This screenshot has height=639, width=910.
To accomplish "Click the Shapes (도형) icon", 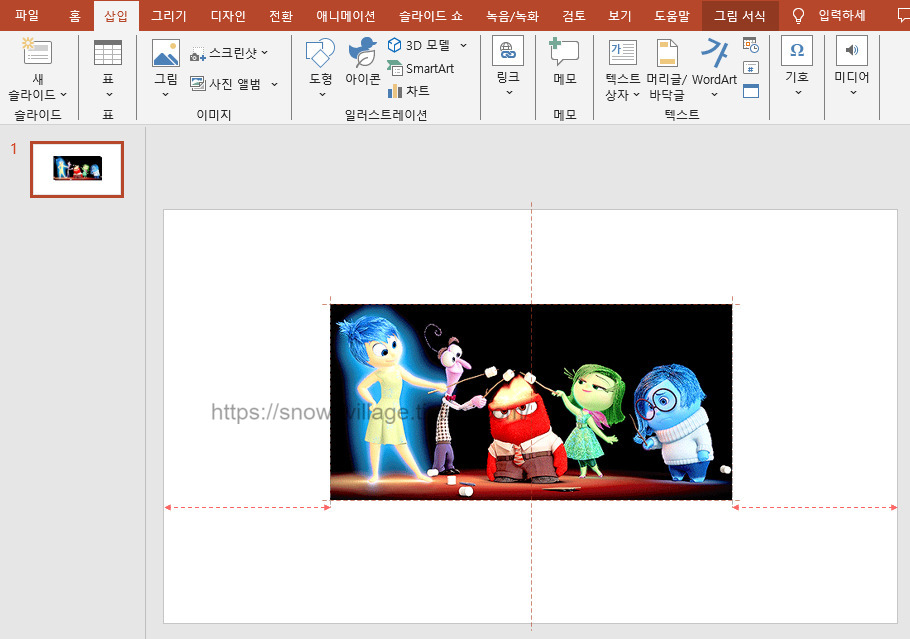I will (320, 53).
